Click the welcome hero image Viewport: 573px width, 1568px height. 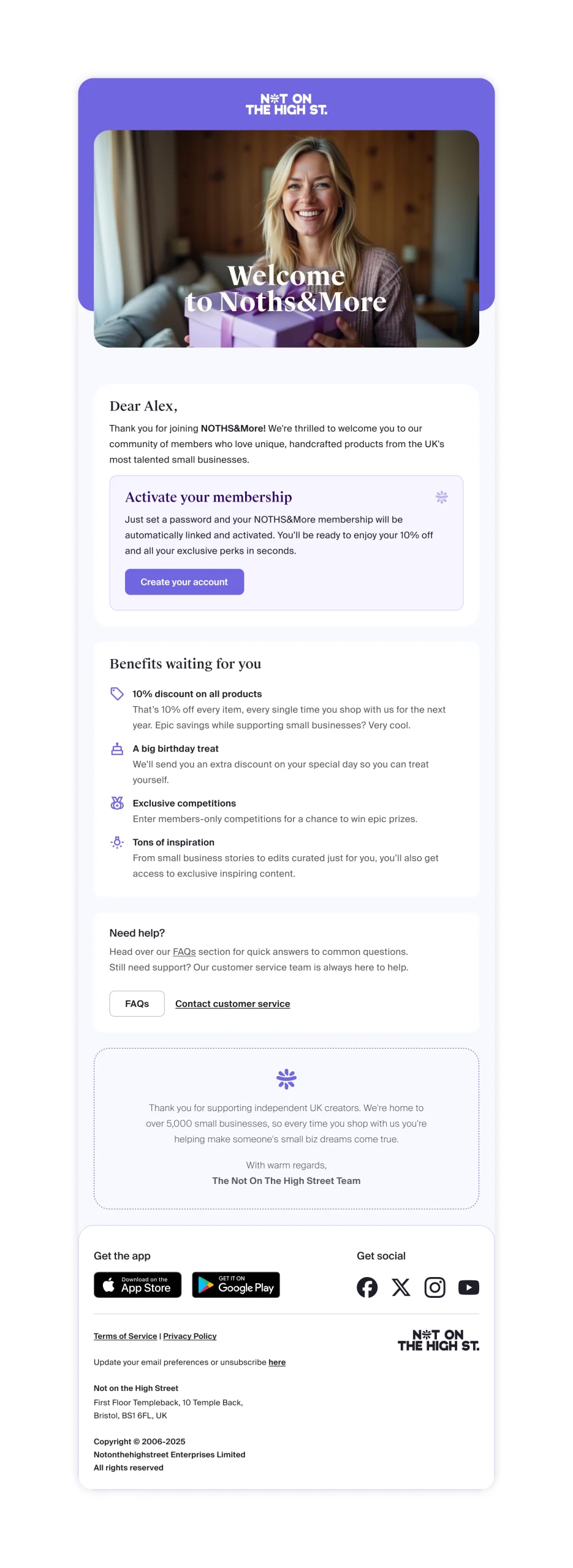pyautogui.click(x=286, y=238)
